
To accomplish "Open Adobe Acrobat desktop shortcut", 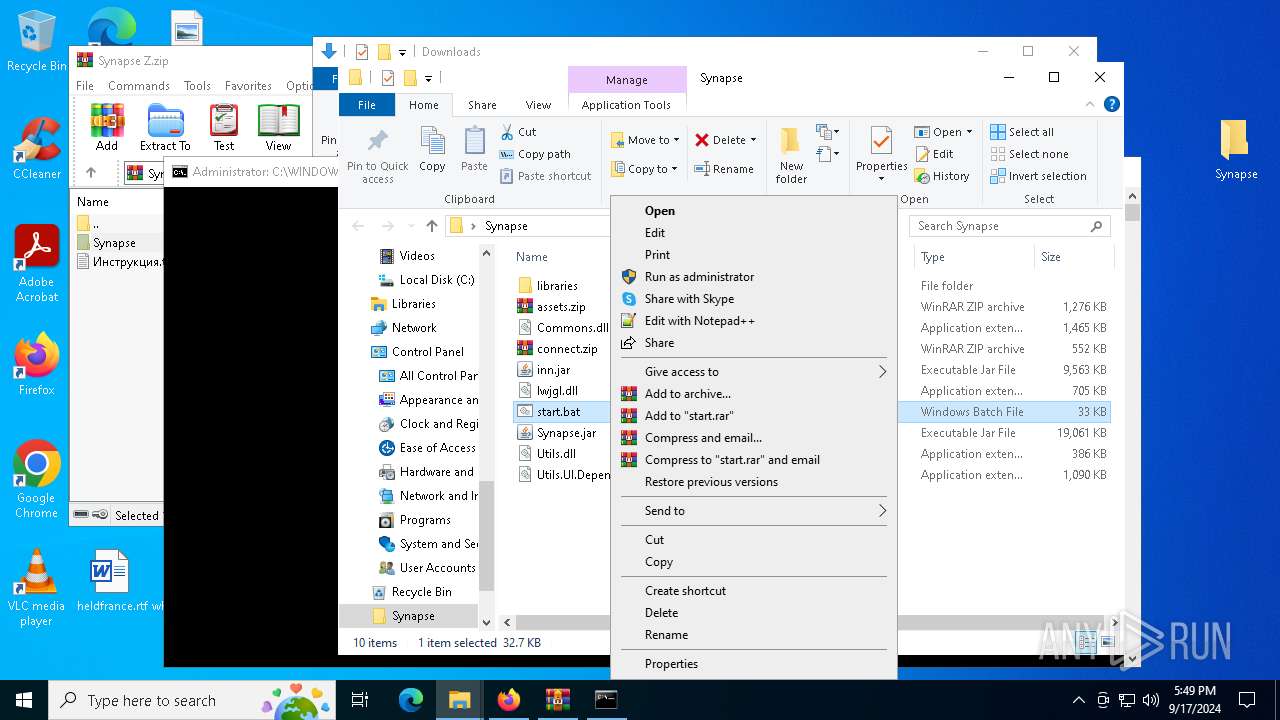I will click(37, 263).
